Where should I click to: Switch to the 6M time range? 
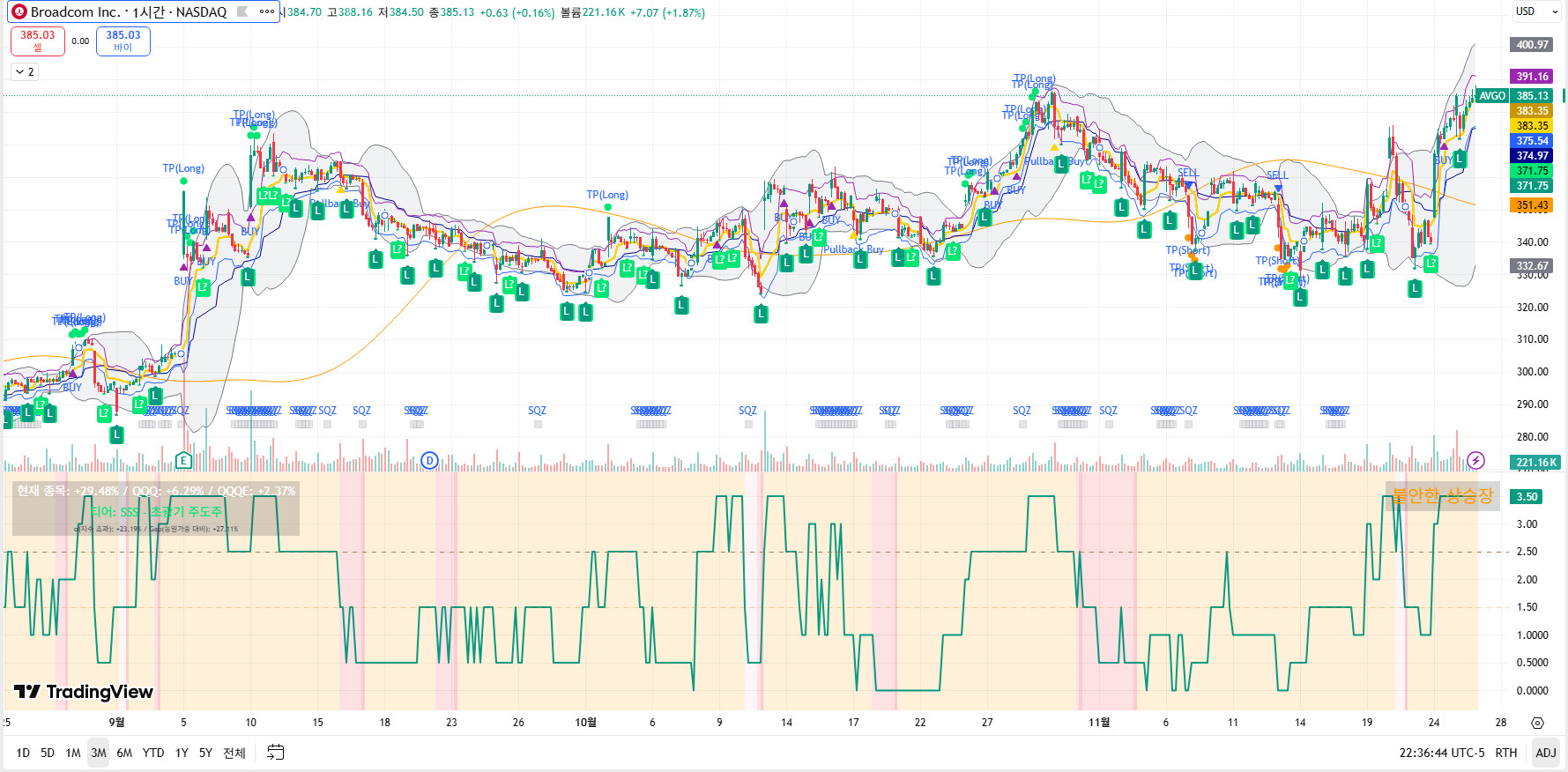[x=124, y=753]
